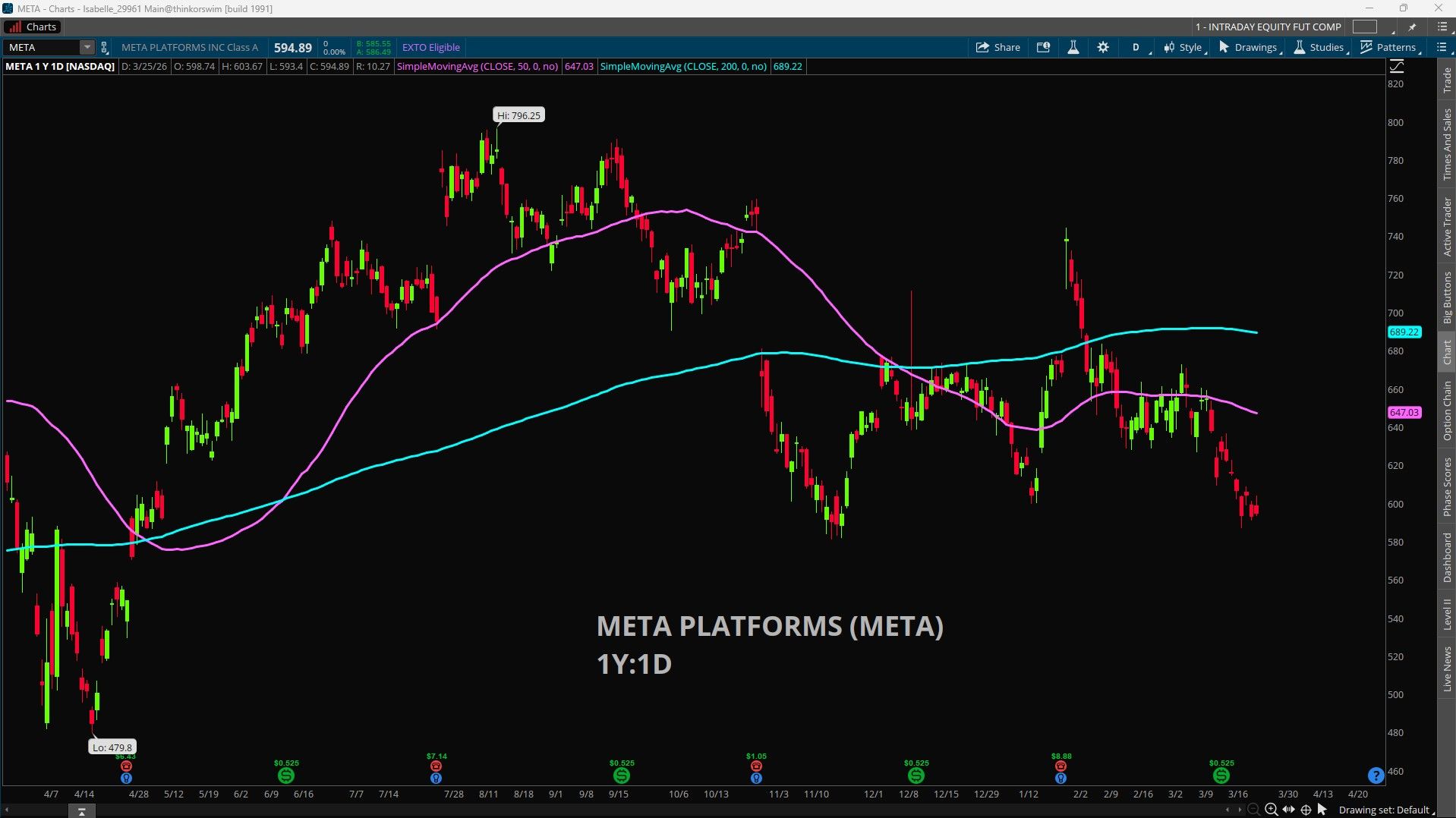Open the Patterns menu button
The width and height of the screenshot is (1456, 818).
(x=1389, y=47)
